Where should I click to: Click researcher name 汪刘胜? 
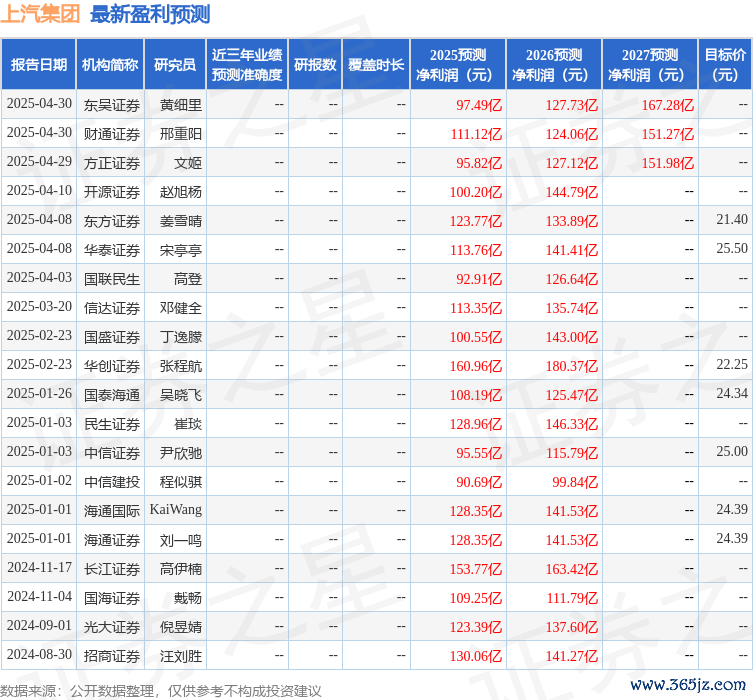tap(181, 656)
